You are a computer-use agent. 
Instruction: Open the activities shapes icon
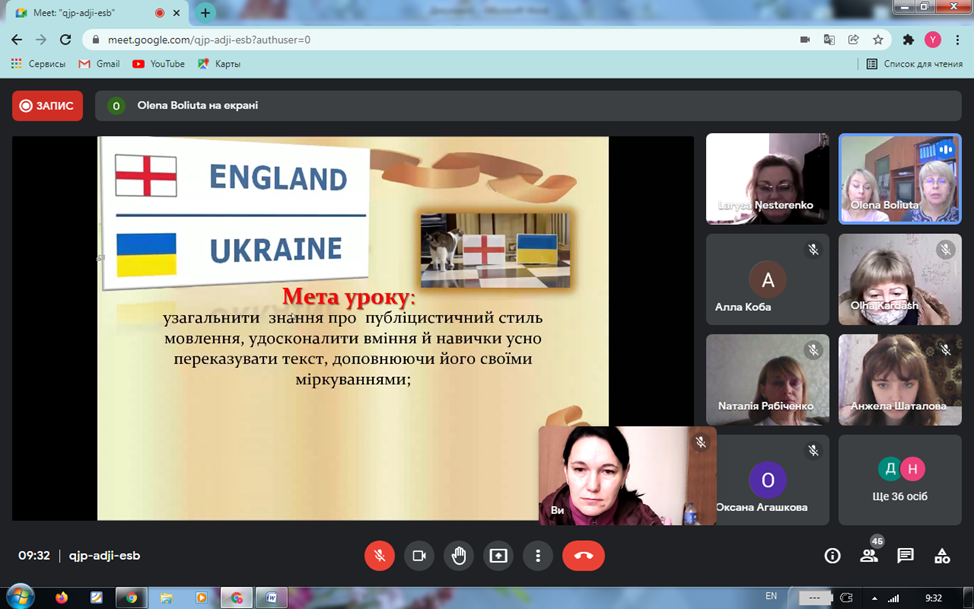click(942, 556)
